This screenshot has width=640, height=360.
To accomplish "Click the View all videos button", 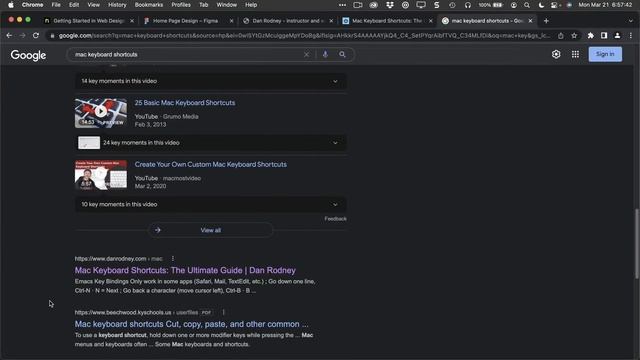I will 211,230.
